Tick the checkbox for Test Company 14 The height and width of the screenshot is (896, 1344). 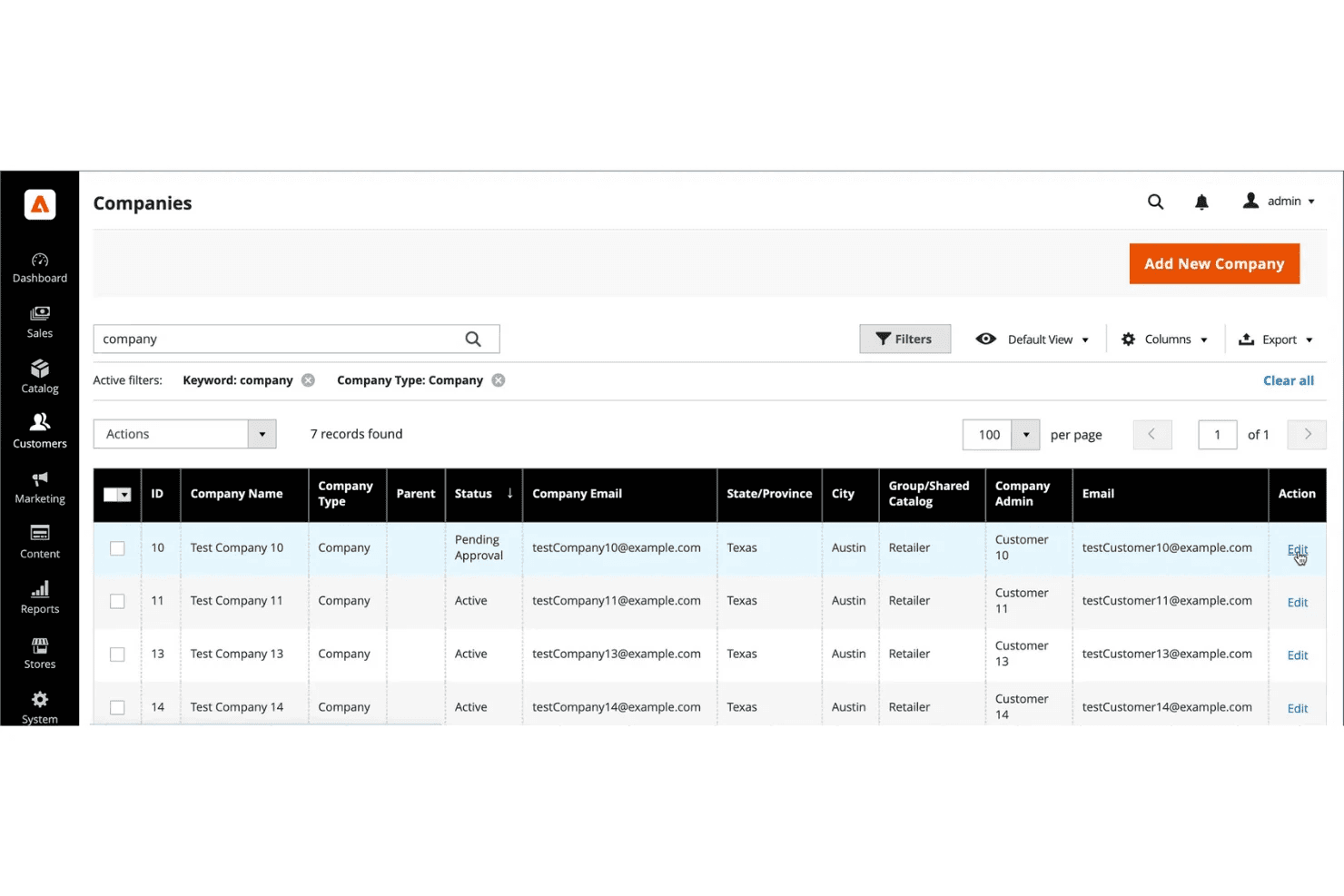point(117,707)
